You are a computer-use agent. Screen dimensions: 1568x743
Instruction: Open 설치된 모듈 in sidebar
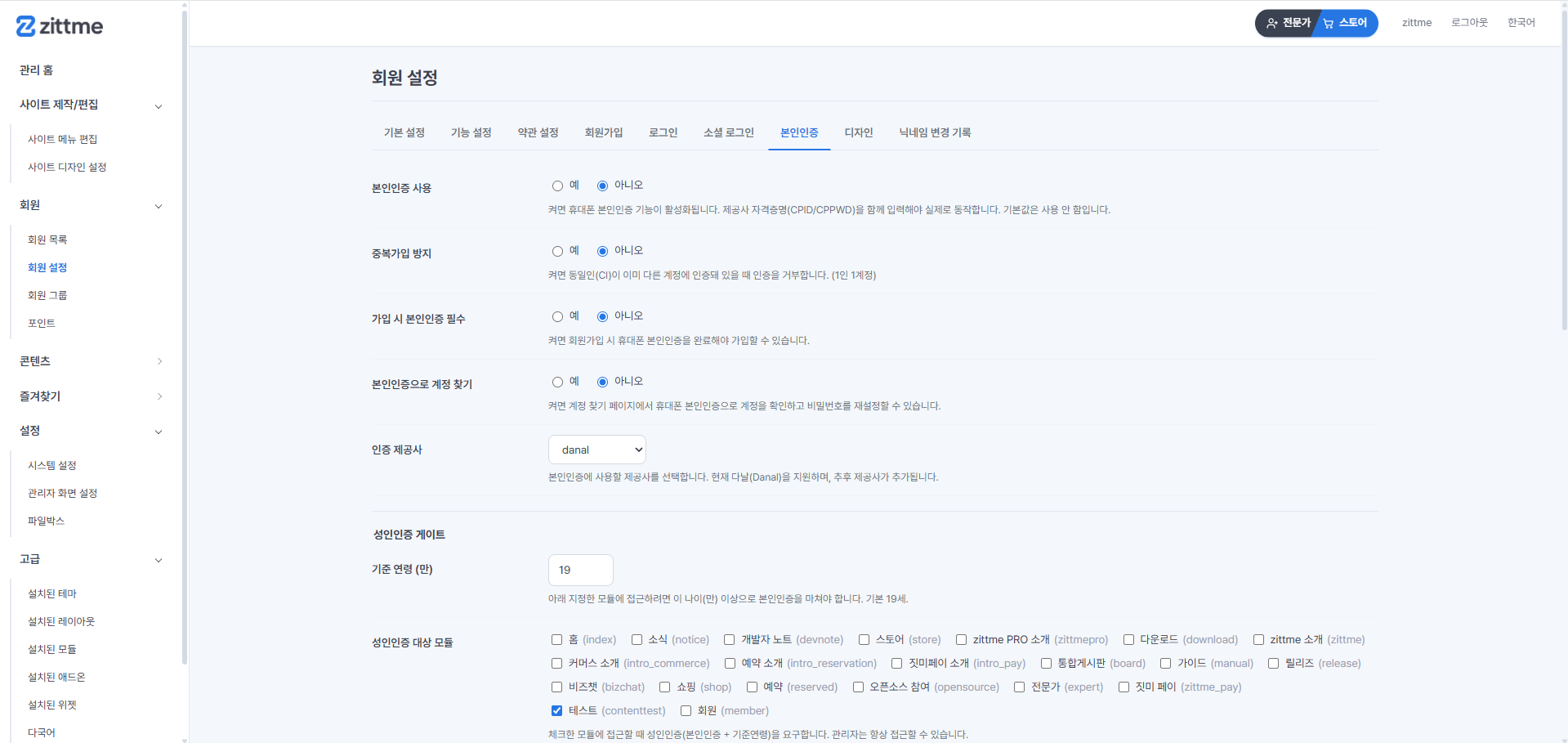52,649
